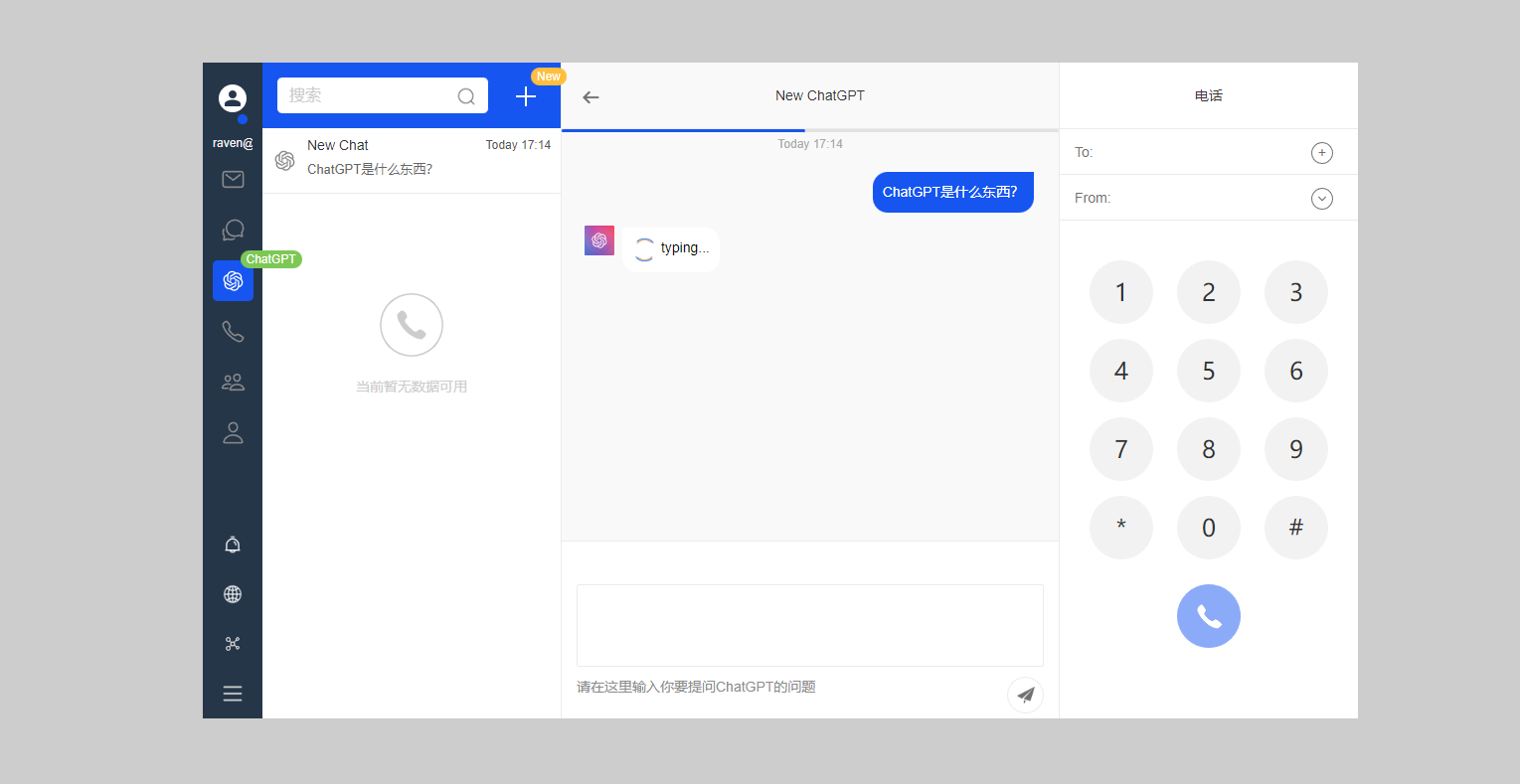Click the "电话" panel title
This screenshot has width=1520, height=784.
pyautogui.click(x=1209, y=95)
